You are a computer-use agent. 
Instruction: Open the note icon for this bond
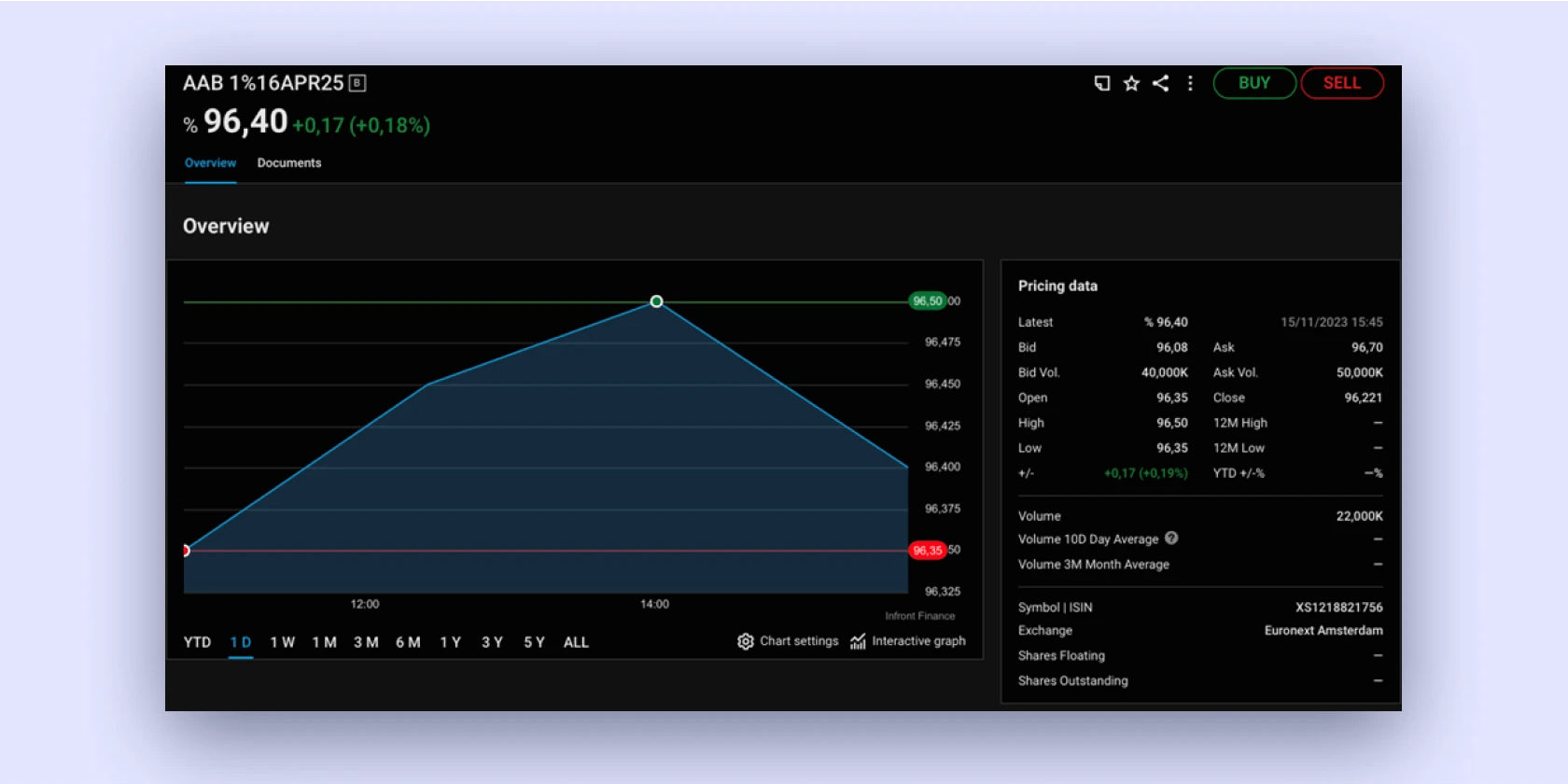click(1102, 83)
